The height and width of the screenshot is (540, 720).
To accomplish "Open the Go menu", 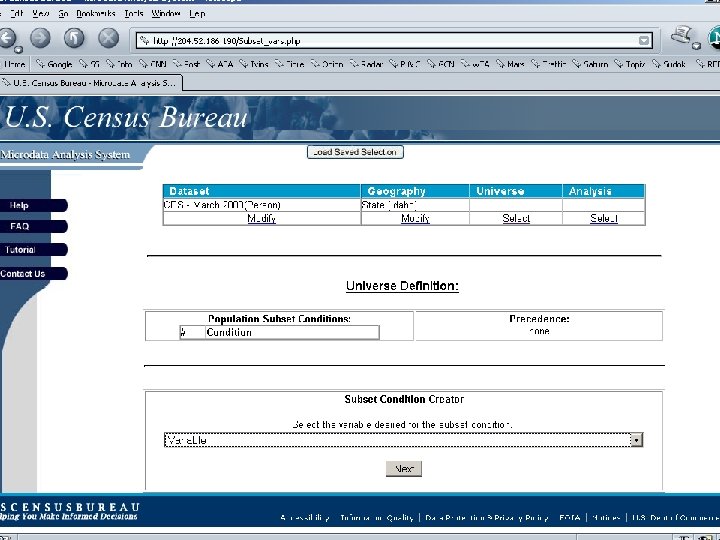I will pyautogui.click(x=63, y=13).
